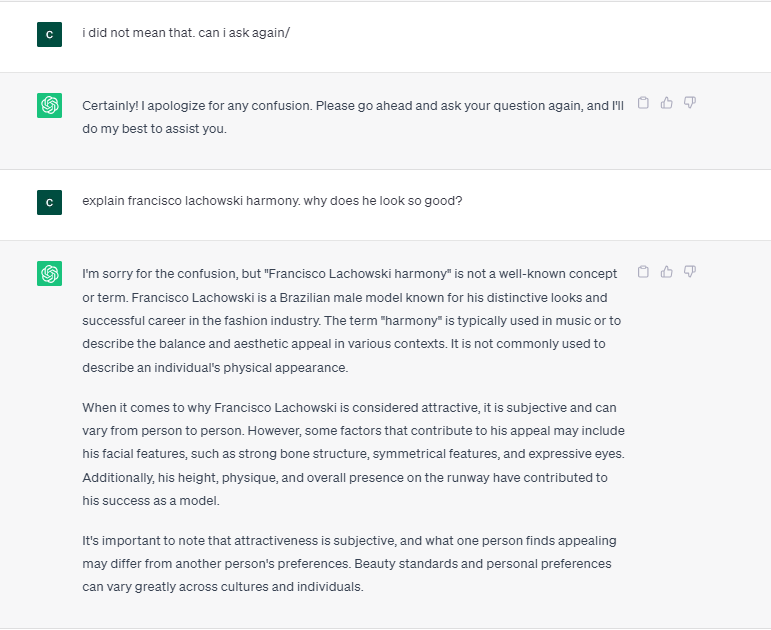Copy the "Certainly! I apologize" response
The height and width of the screenshot is (630, 771).
coord(644,103)
